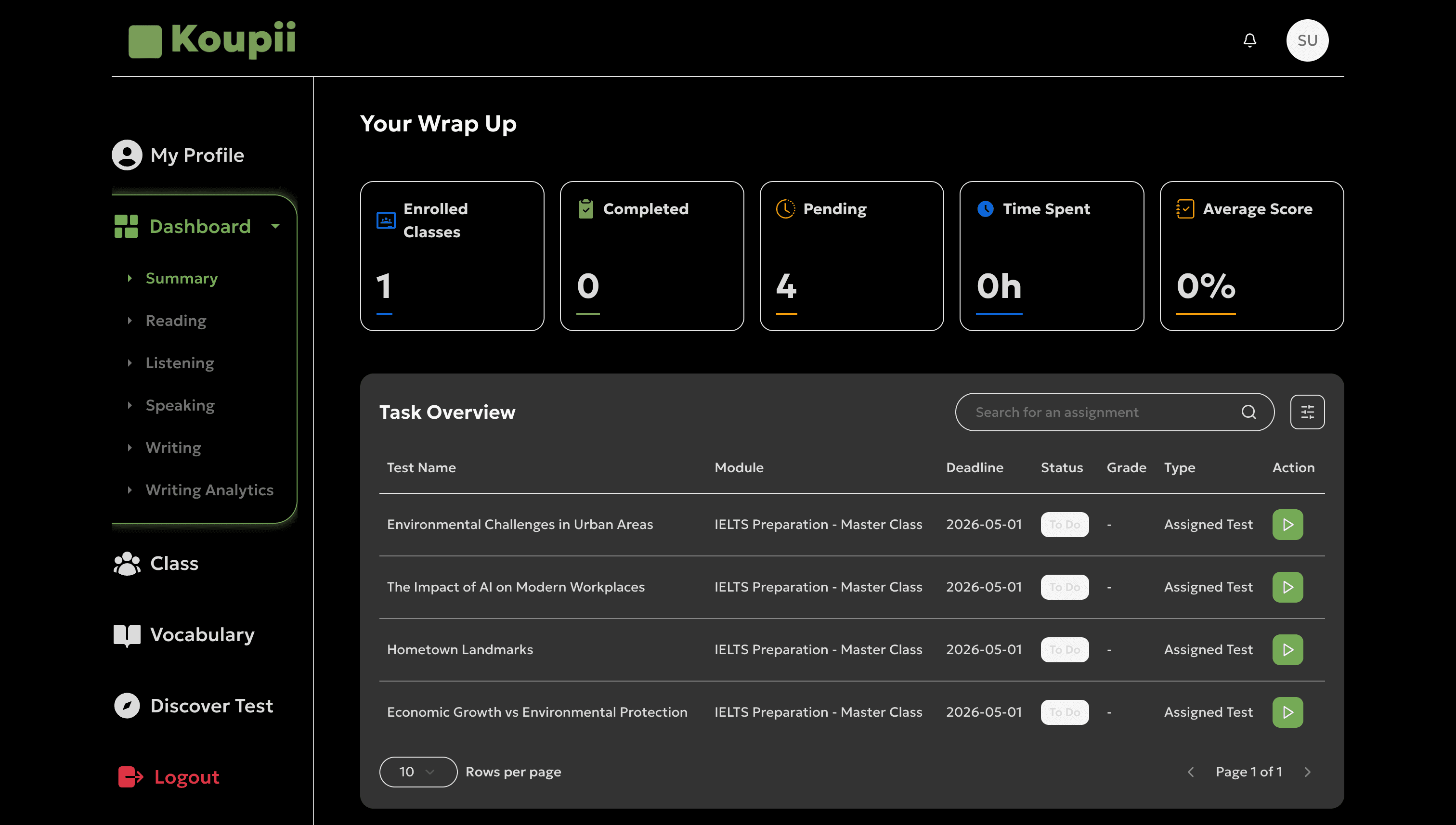The height and width of the screenshot is (825, 1456).
Task: Open the notifications bell
Action: click(x=1249, y=40)
